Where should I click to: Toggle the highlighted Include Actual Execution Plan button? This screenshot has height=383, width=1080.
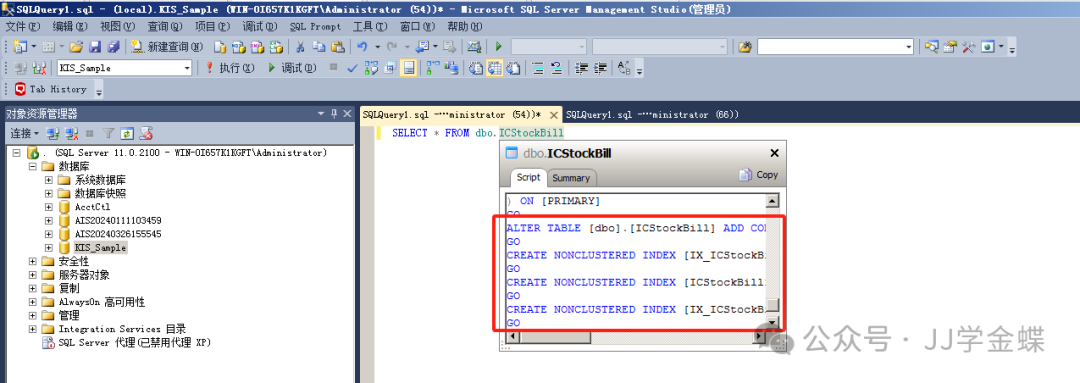(x=408, y=68)
